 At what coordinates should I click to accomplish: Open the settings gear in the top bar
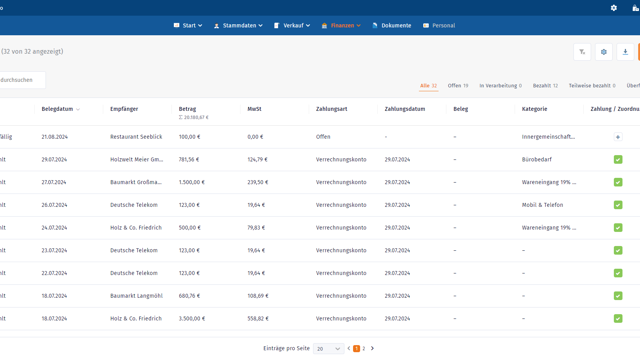click(613, 8)
